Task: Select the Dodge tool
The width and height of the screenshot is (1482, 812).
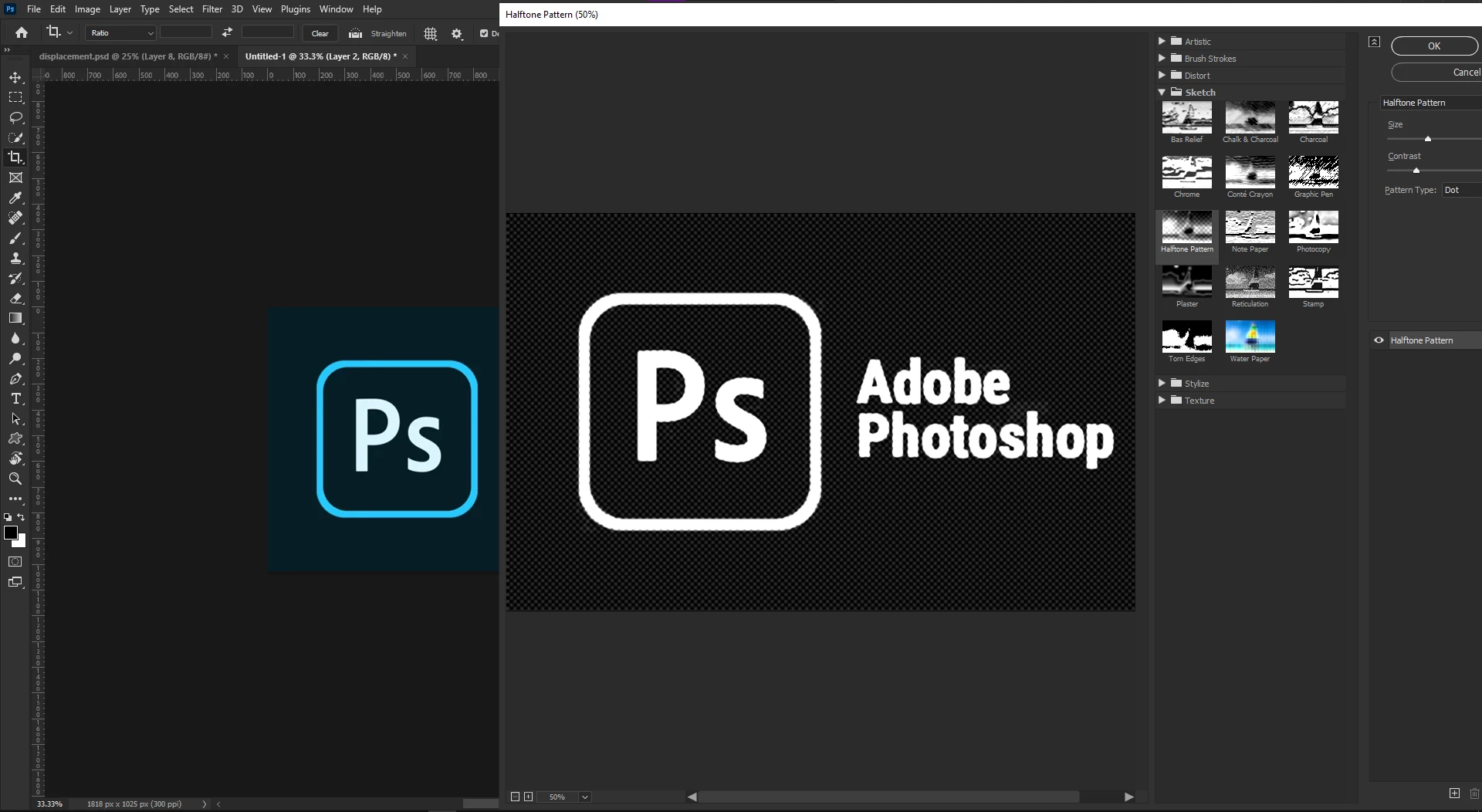Action: click(15, 358)
